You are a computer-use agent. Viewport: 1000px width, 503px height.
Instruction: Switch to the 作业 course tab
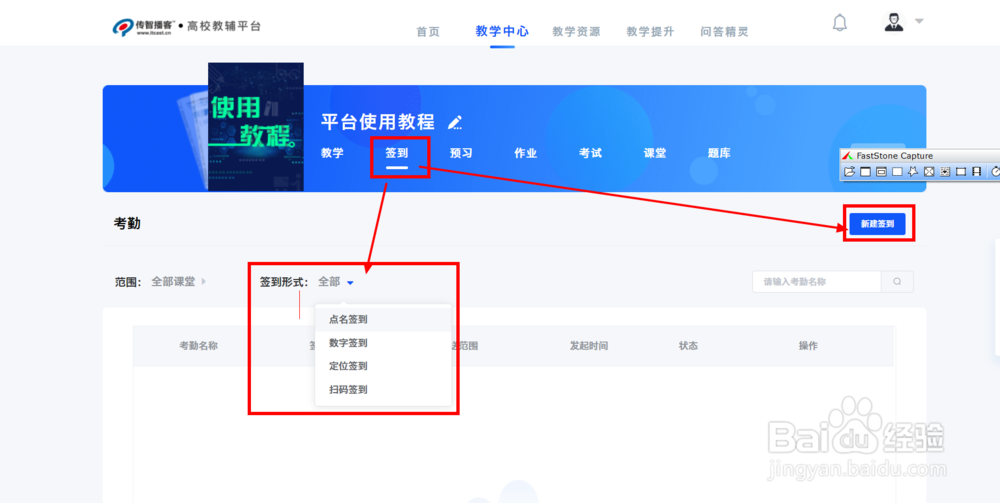click(x=526, y=153)
